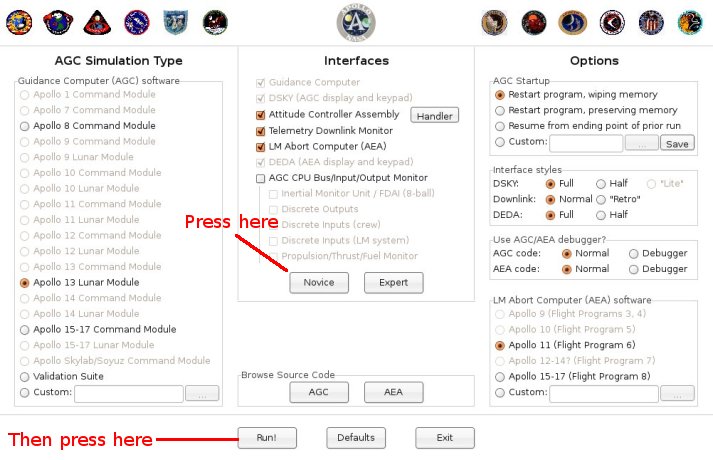Click the shield-shaped Apollo 10 patch

(176, 22)
